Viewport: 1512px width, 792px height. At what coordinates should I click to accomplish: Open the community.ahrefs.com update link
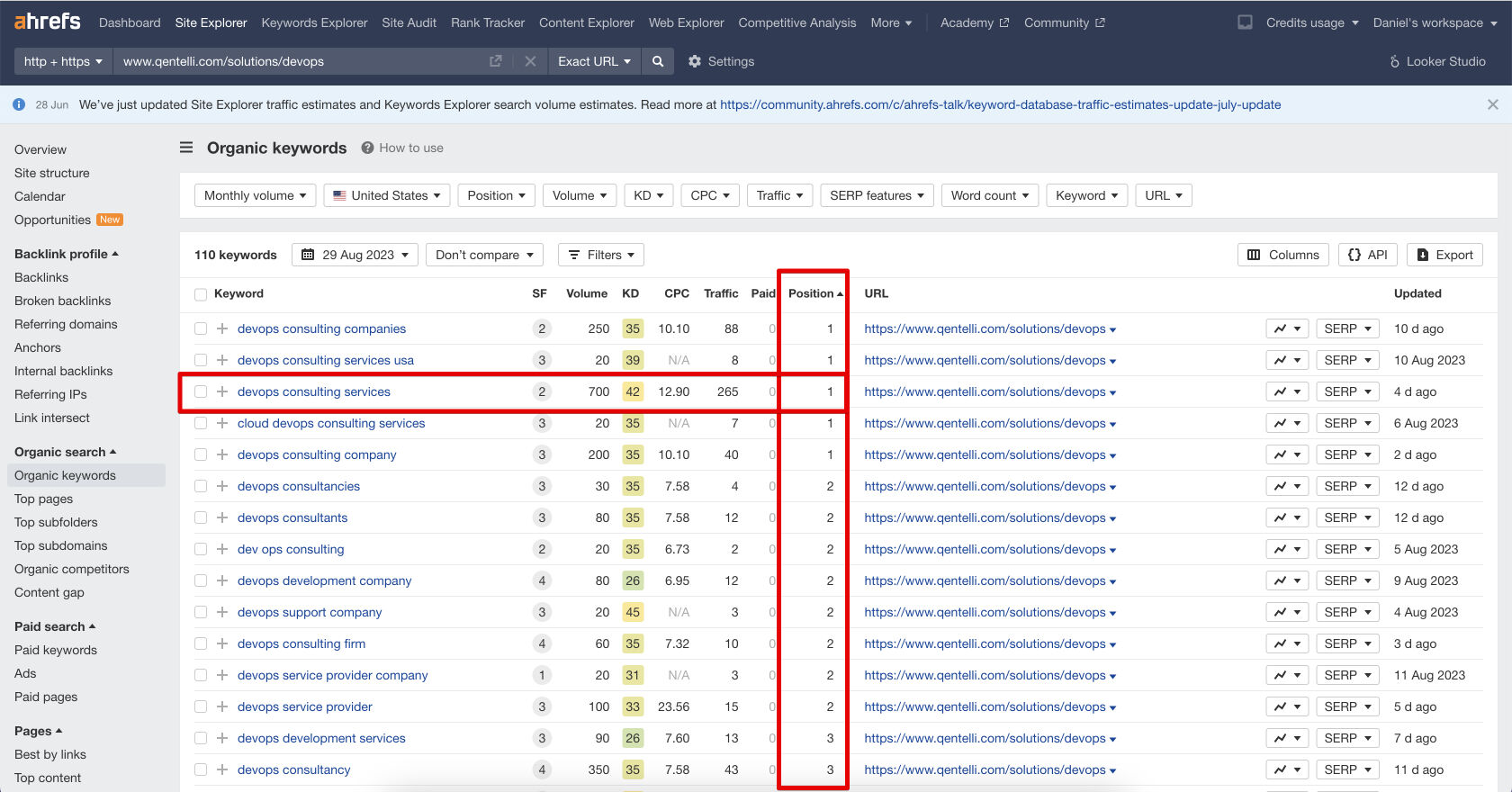(x=1001, y=104)
